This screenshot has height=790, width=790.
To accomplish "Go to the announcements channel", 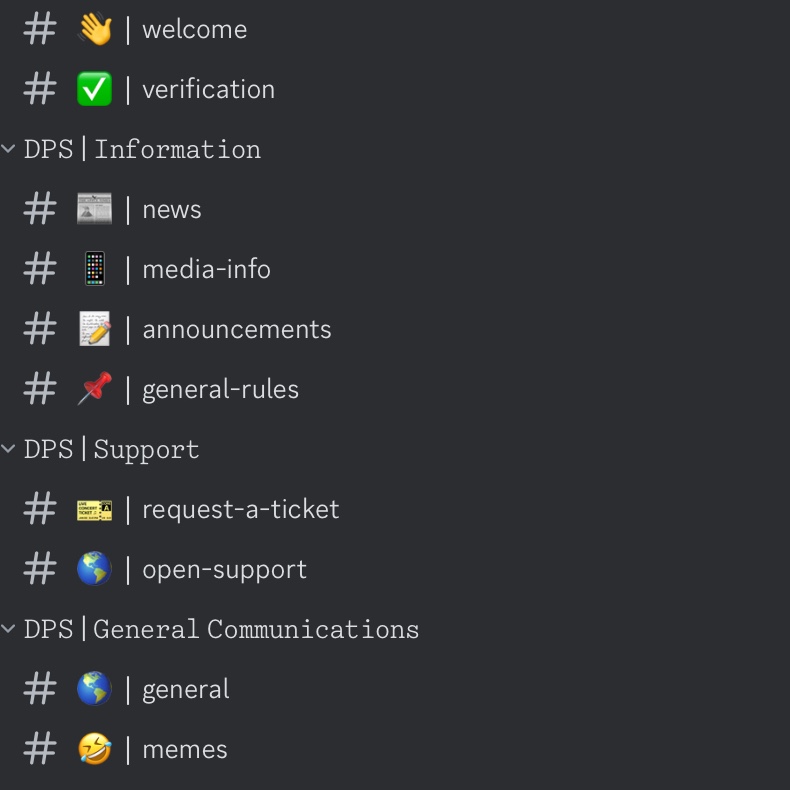I will click(236, 329).
